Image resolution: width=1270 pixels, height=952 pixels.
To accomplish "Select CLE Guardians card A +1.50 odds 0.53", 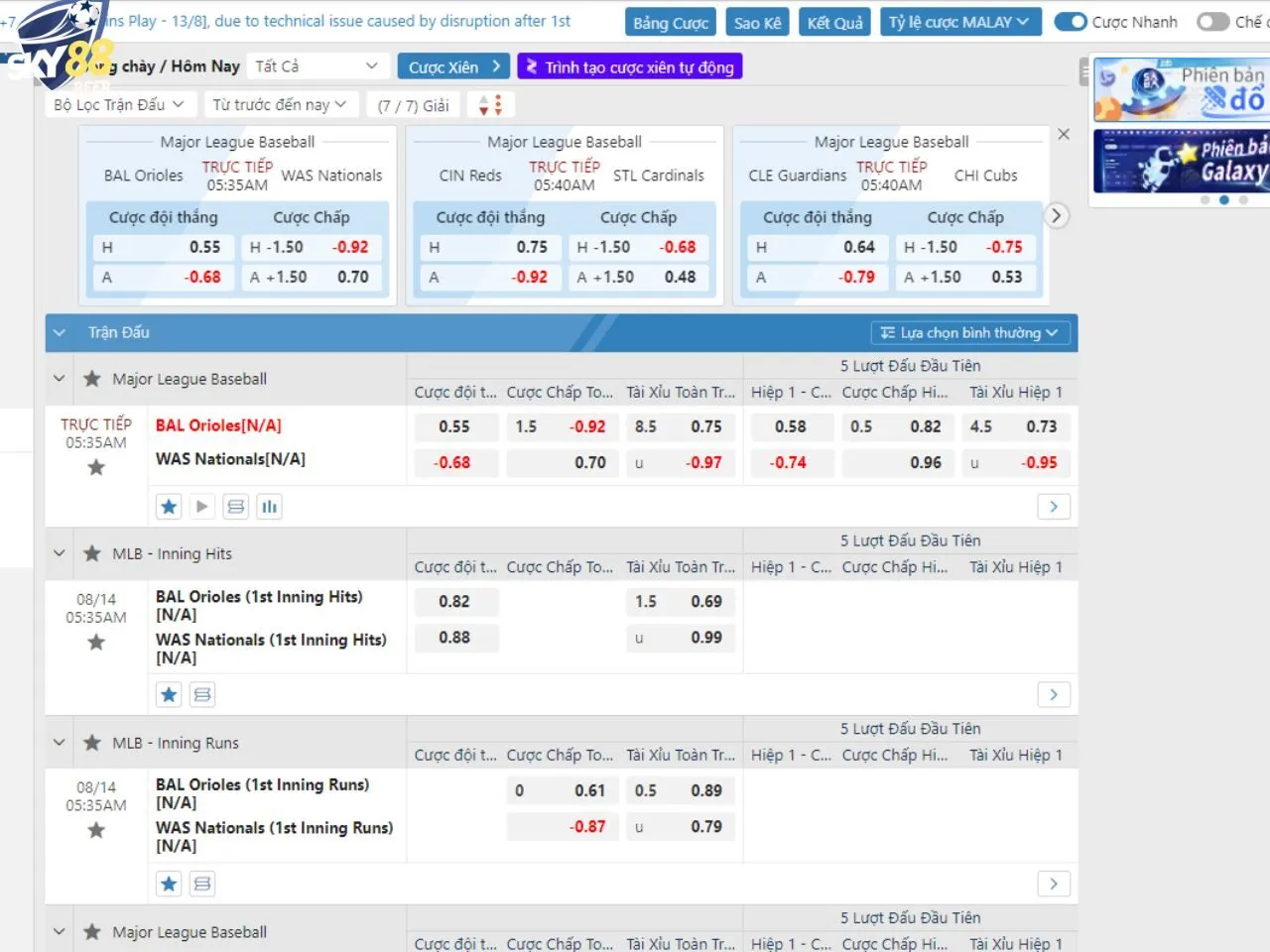I will 965,277.
